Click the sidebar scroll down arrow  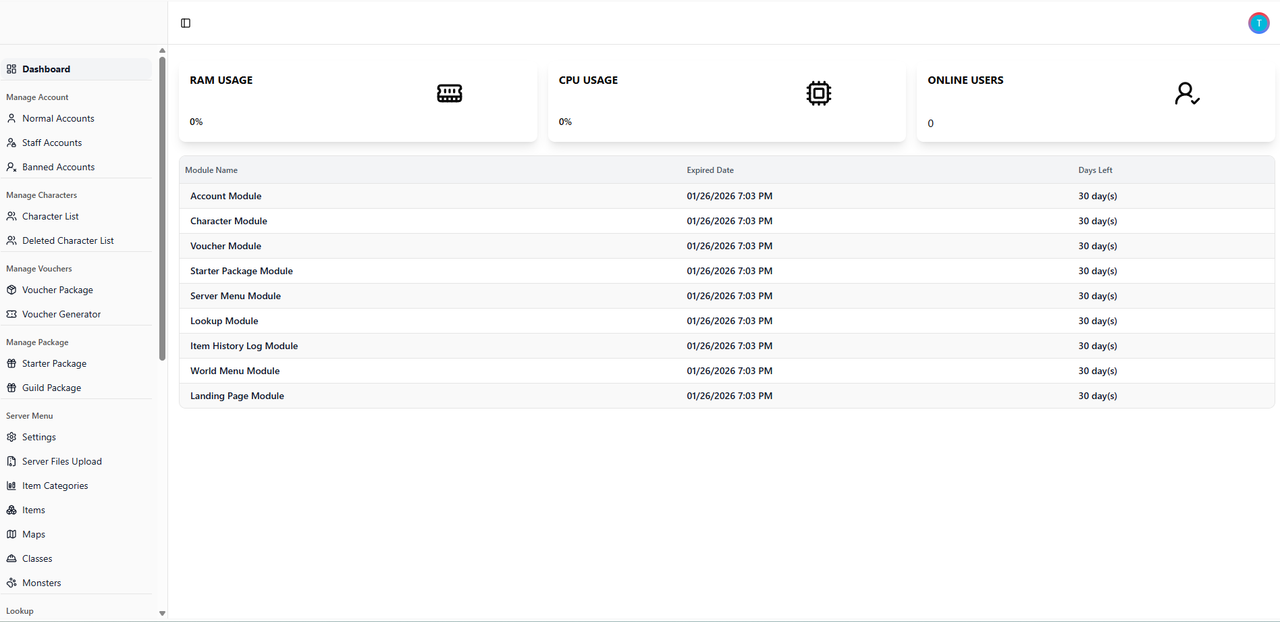point(162,613)
